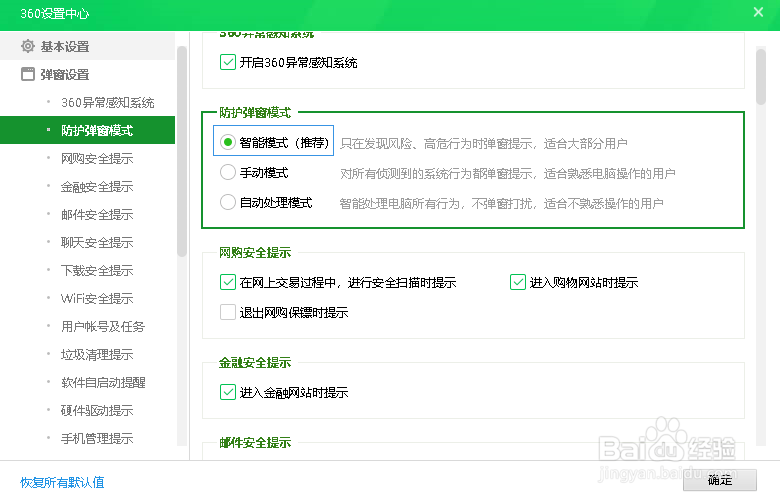Screen dimensions: 780x500
Task: Click description text 只在发现风险、高危行为时弹窗提示
Action: coord(436,144)
